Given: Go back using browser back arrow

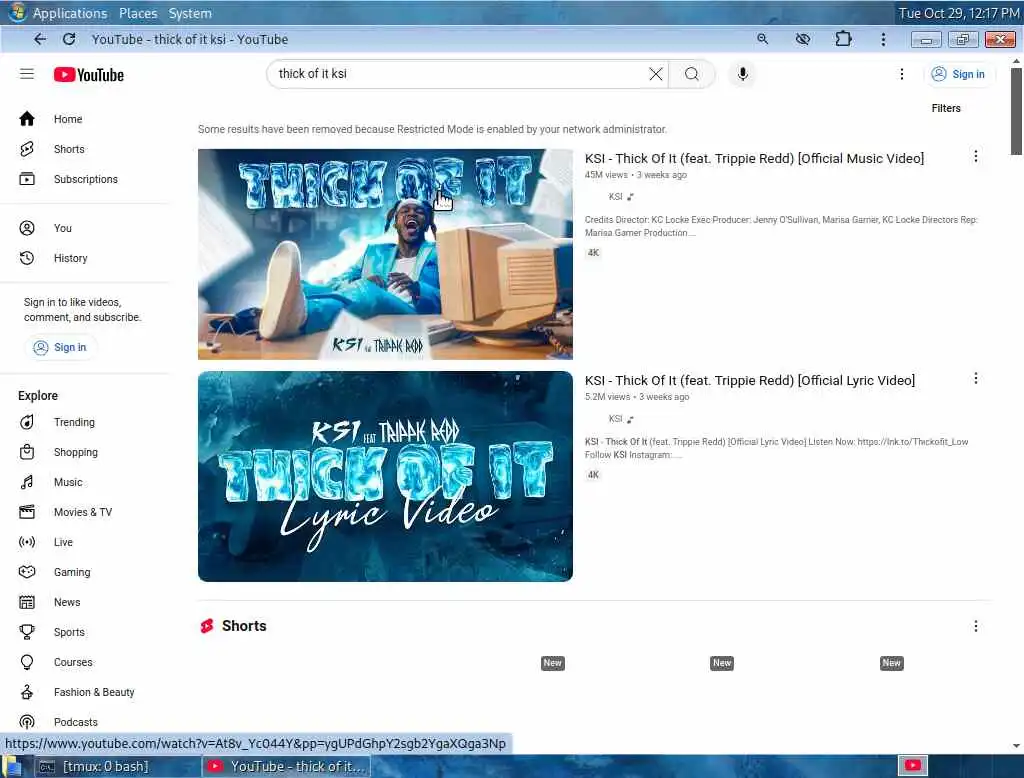Looking at the screenshot, I should (x=40, y=39).
